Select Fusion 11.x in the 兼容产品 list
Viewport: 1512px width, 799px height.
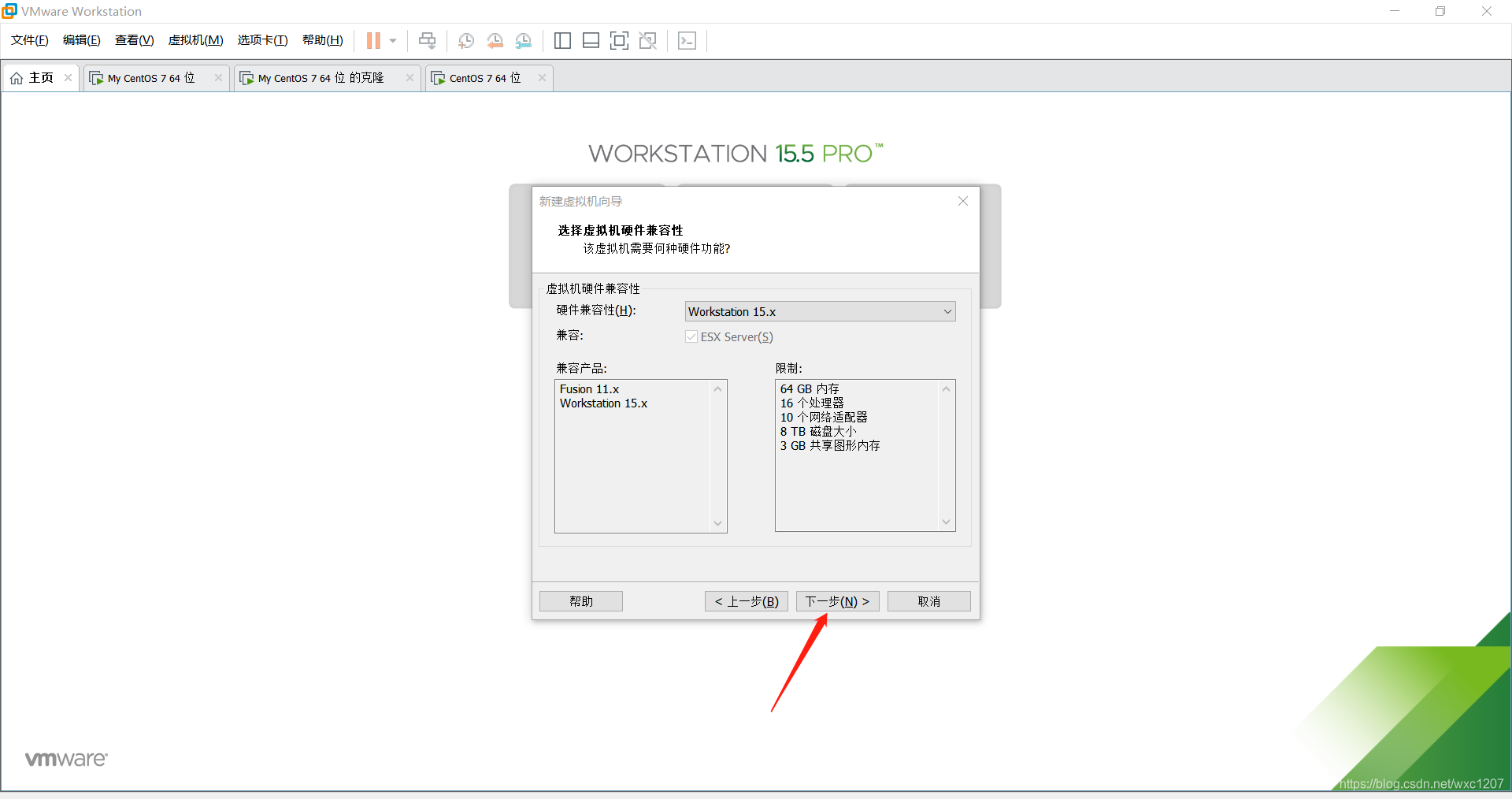click(590, 389)
